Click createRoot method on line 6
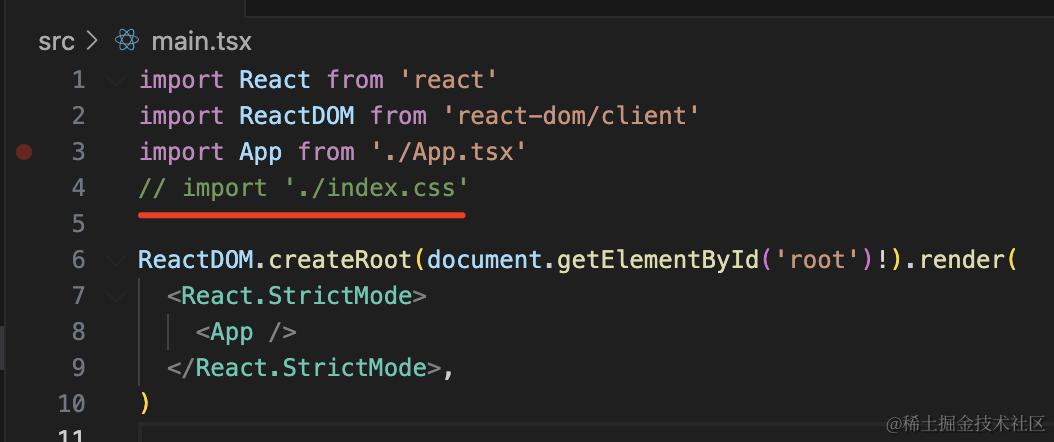Viewport: 1054px width, 442px height. click(x=339, y=260)
